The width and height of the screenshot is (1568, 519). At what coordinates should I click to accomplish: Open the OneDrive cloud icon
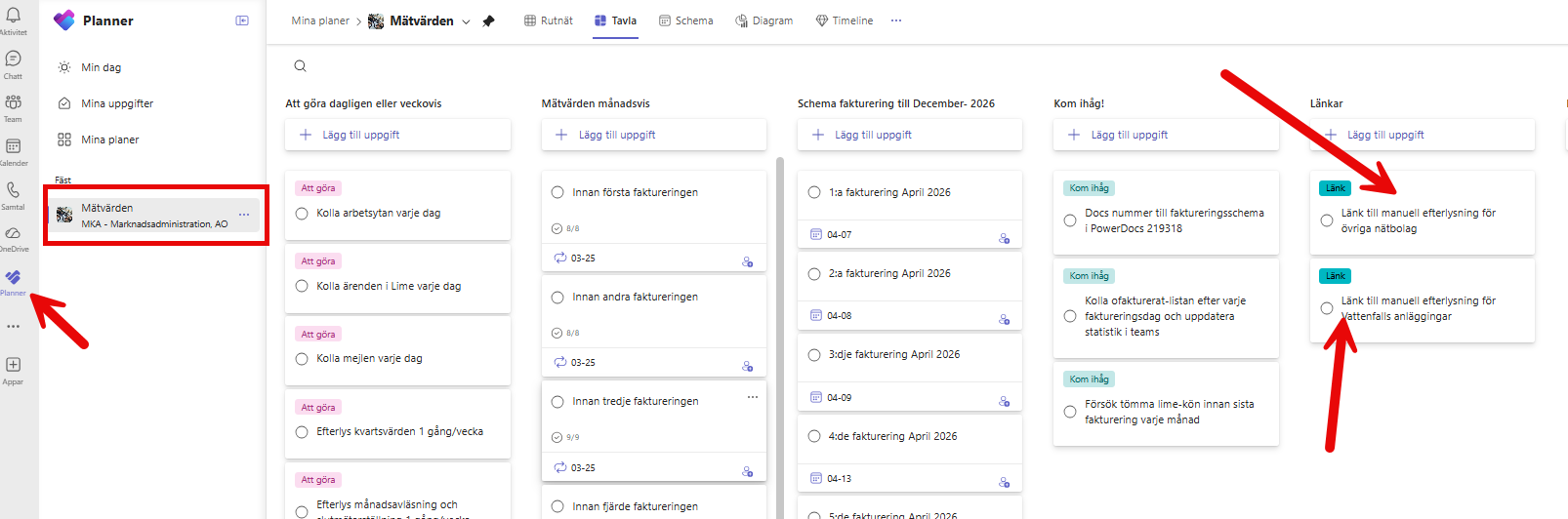click(x=14, y=233)
